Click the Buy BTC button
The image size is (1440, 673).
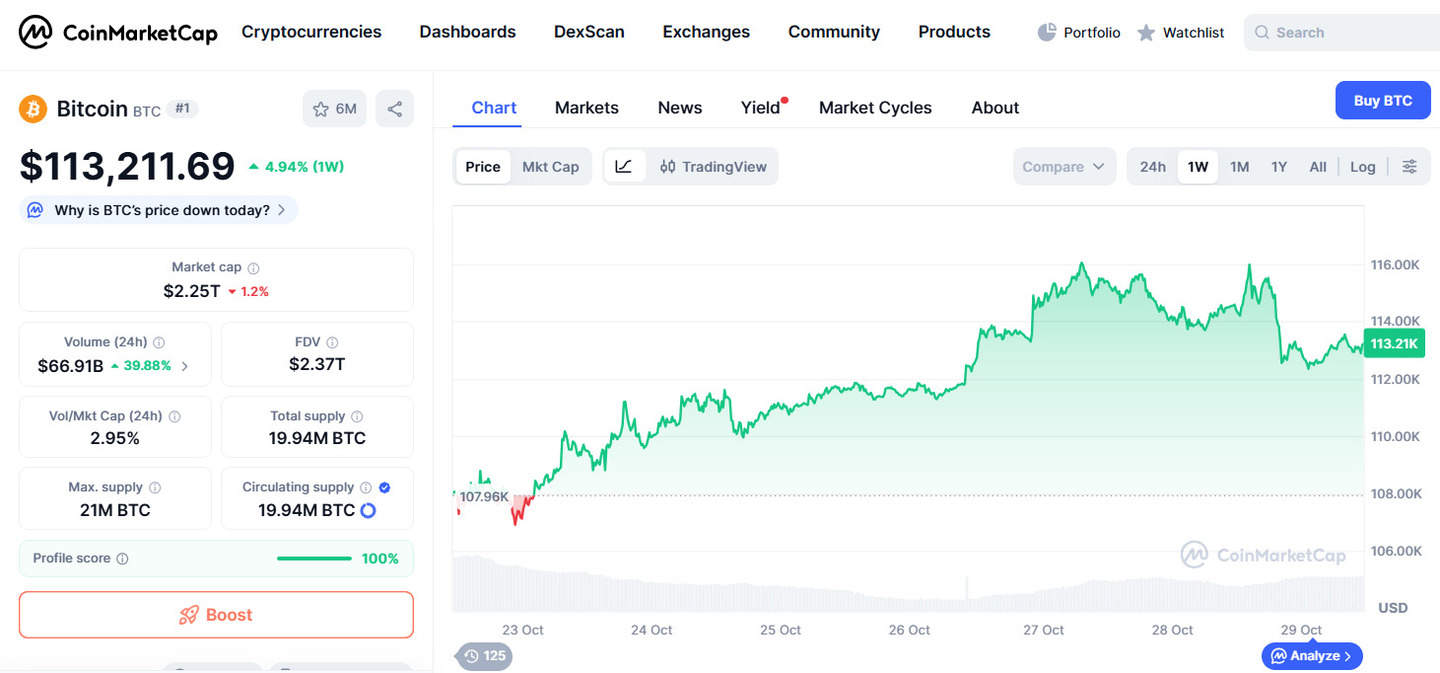(1382, 101)
